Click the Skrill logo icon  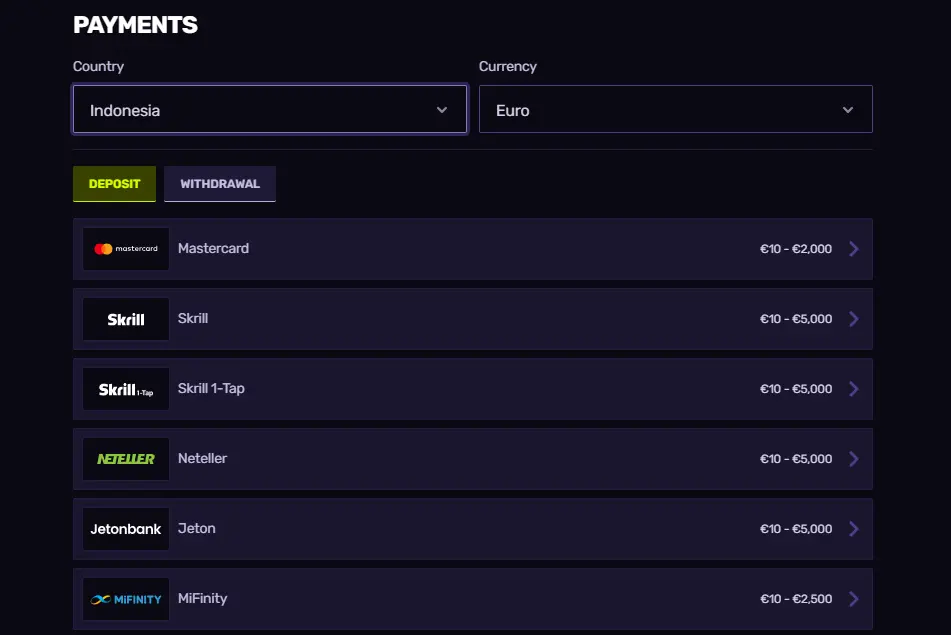coord(125,318)
